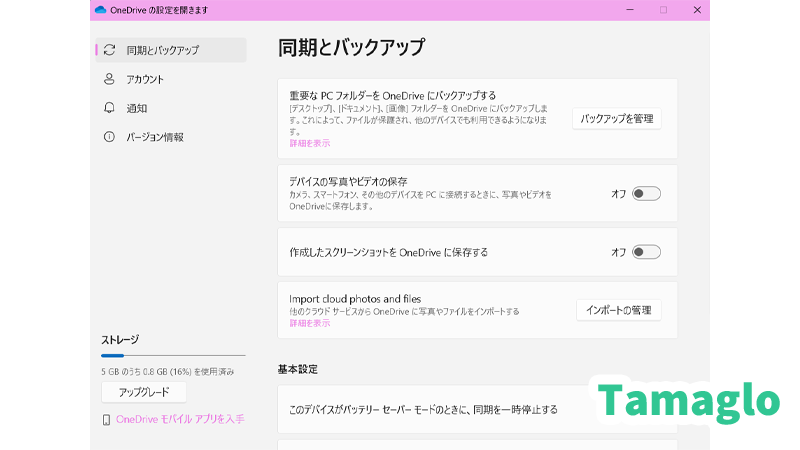The height and width of the screenshot is (450, 800).
Task: Click the アップグレード storage button
Action: [144, 392]
